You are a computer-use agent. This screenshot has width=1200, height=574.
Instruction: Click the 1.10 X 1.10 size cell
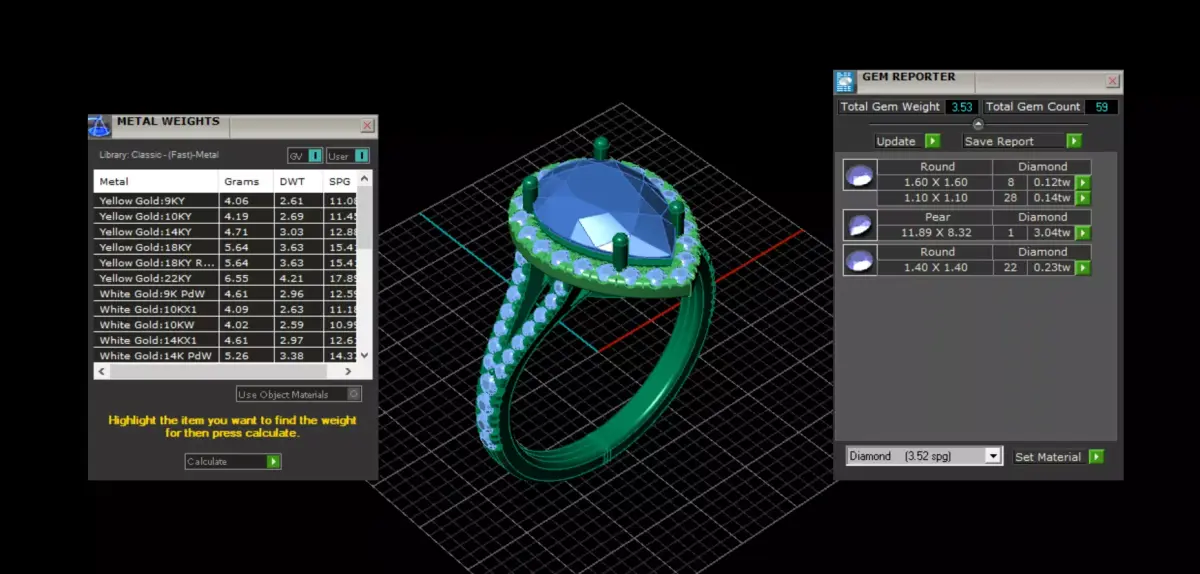click(x=936, y=198)
